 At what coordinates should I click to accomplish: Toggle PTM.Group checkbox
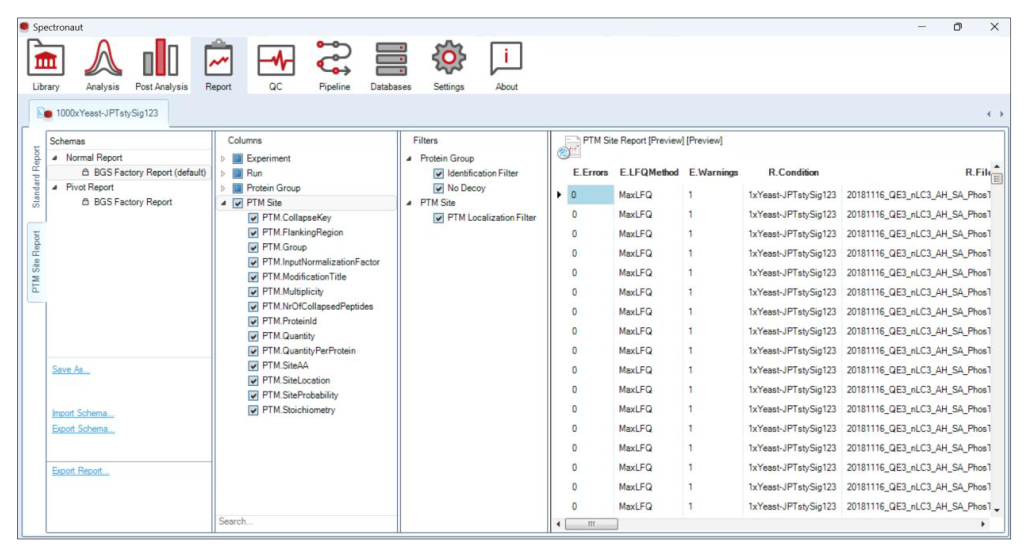click(253, 247)
